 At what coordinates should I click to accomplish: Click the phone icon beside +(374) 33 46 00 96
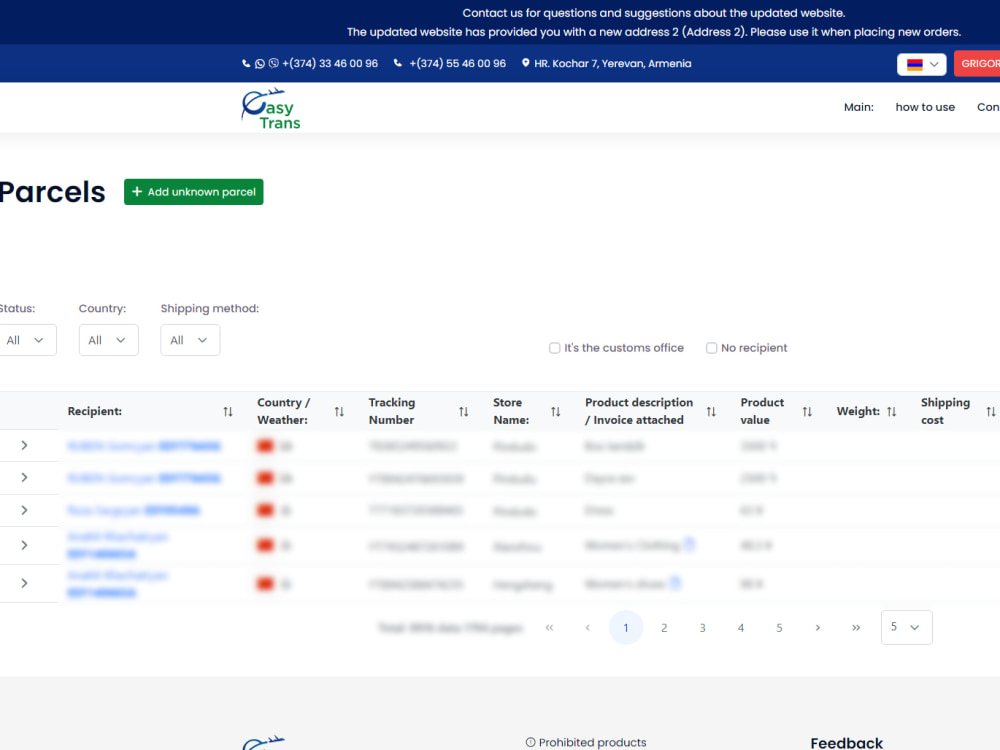(x=246, y=64)
